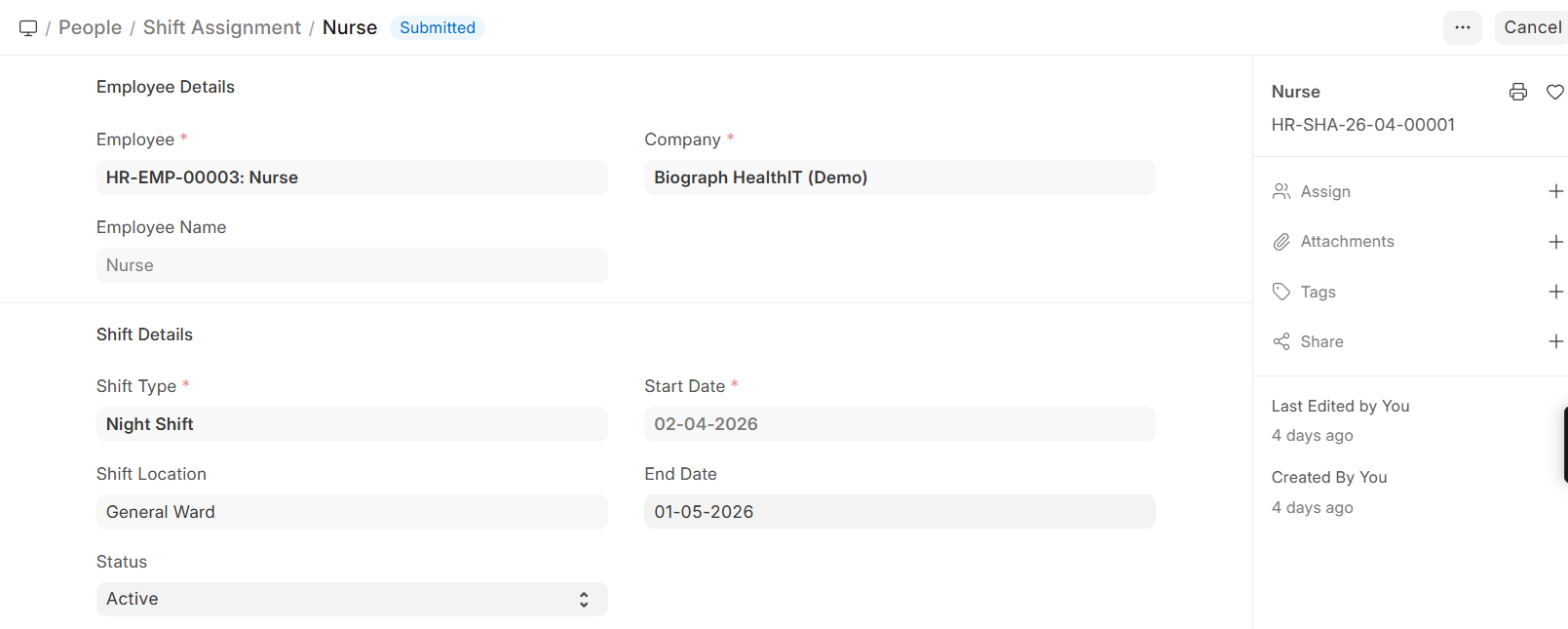Add an assignee with plus icon
This screenshot has height=629, width=1568.
[x=1555, y=192]
